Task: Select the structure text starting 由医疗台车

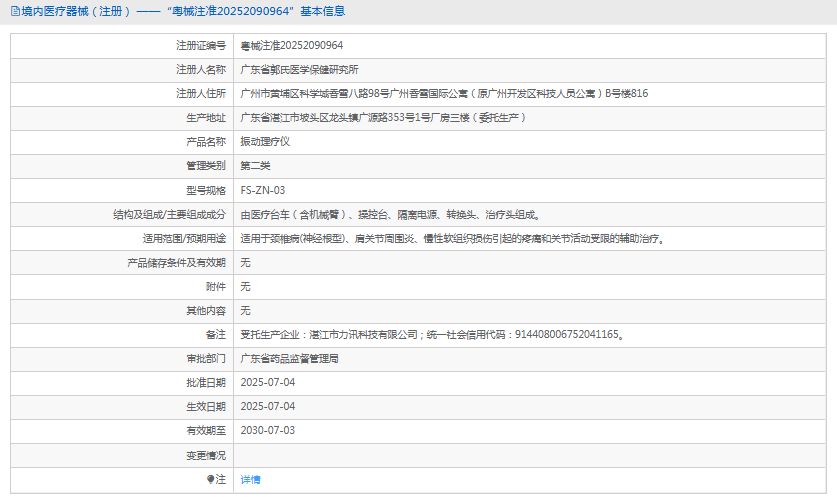Action: tap(391, 215)
